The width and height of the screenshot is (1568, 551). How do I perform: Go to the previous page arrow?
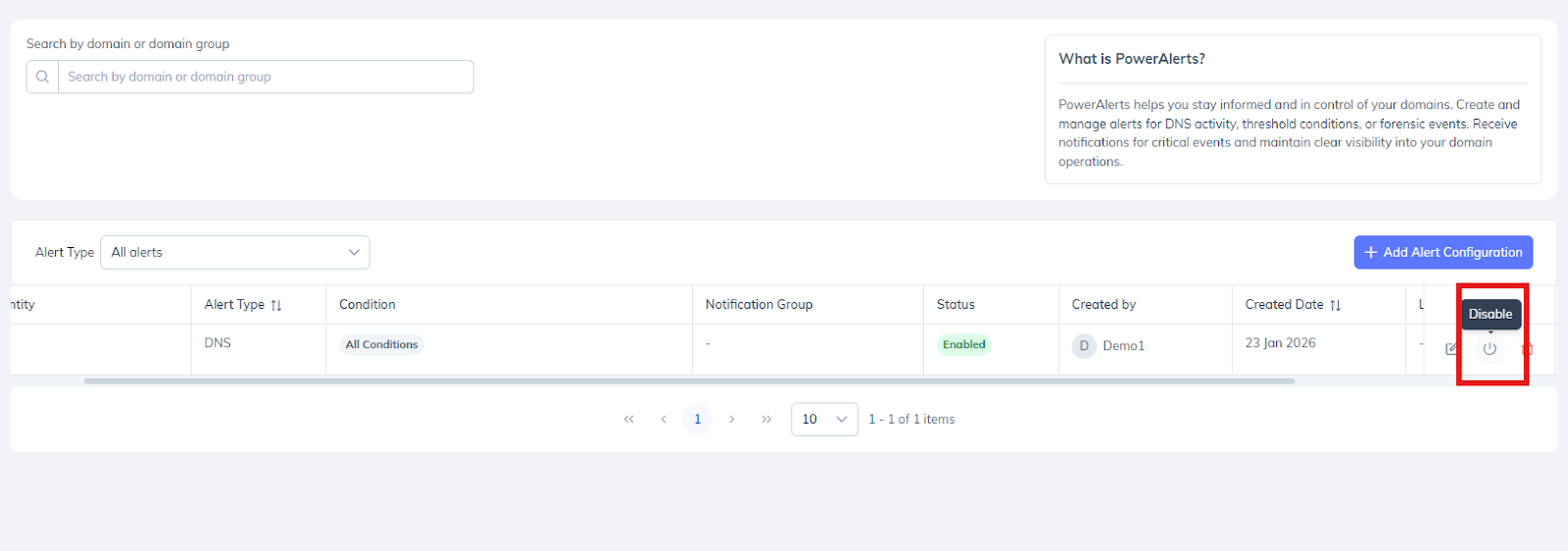(x=663, y=419)
